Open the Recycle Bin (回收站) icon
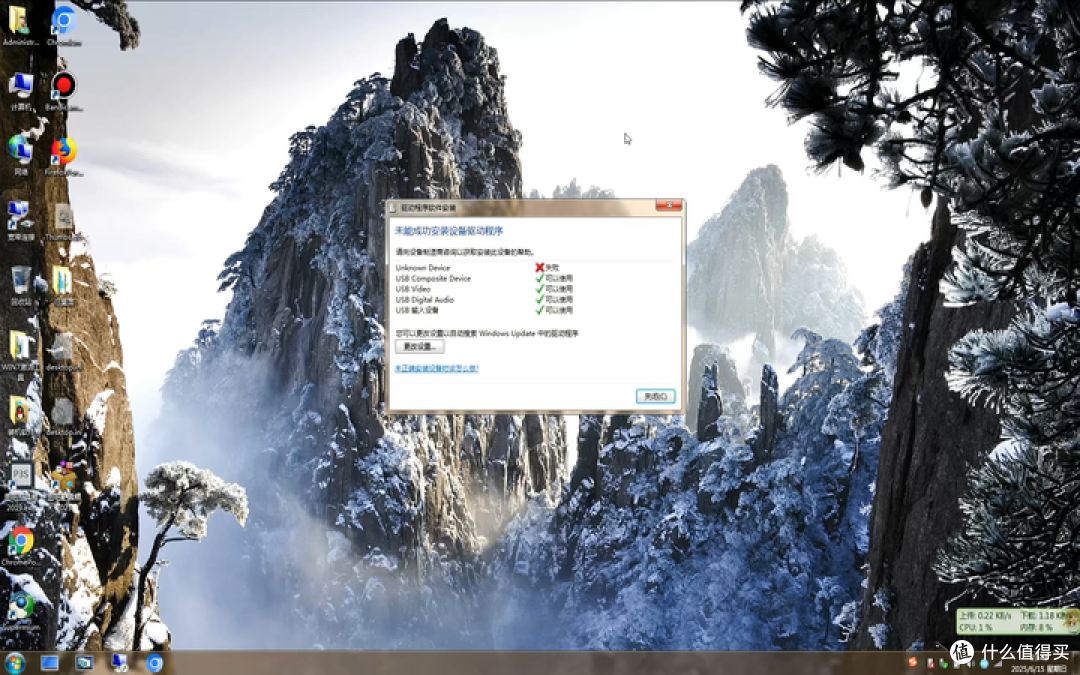This screenshot has height=675, width=1080. [x=21, y=284]
